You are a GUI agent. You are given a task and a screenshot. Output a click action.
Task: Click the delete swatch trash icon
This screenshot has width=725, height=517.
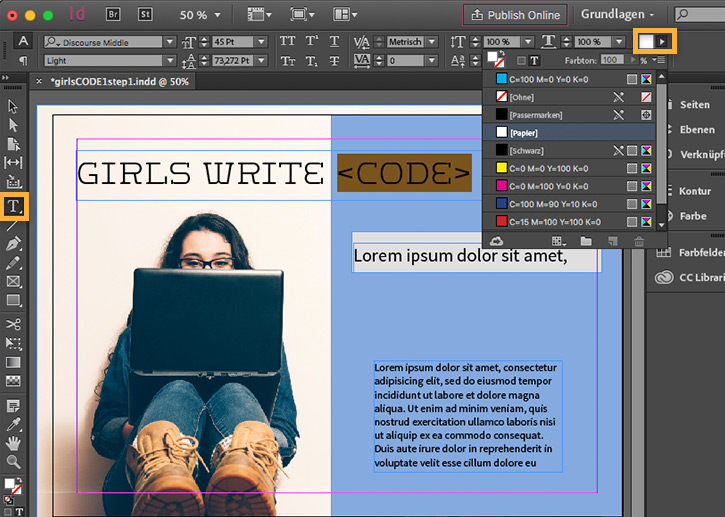pyautogui.click(x=640, y=241)
